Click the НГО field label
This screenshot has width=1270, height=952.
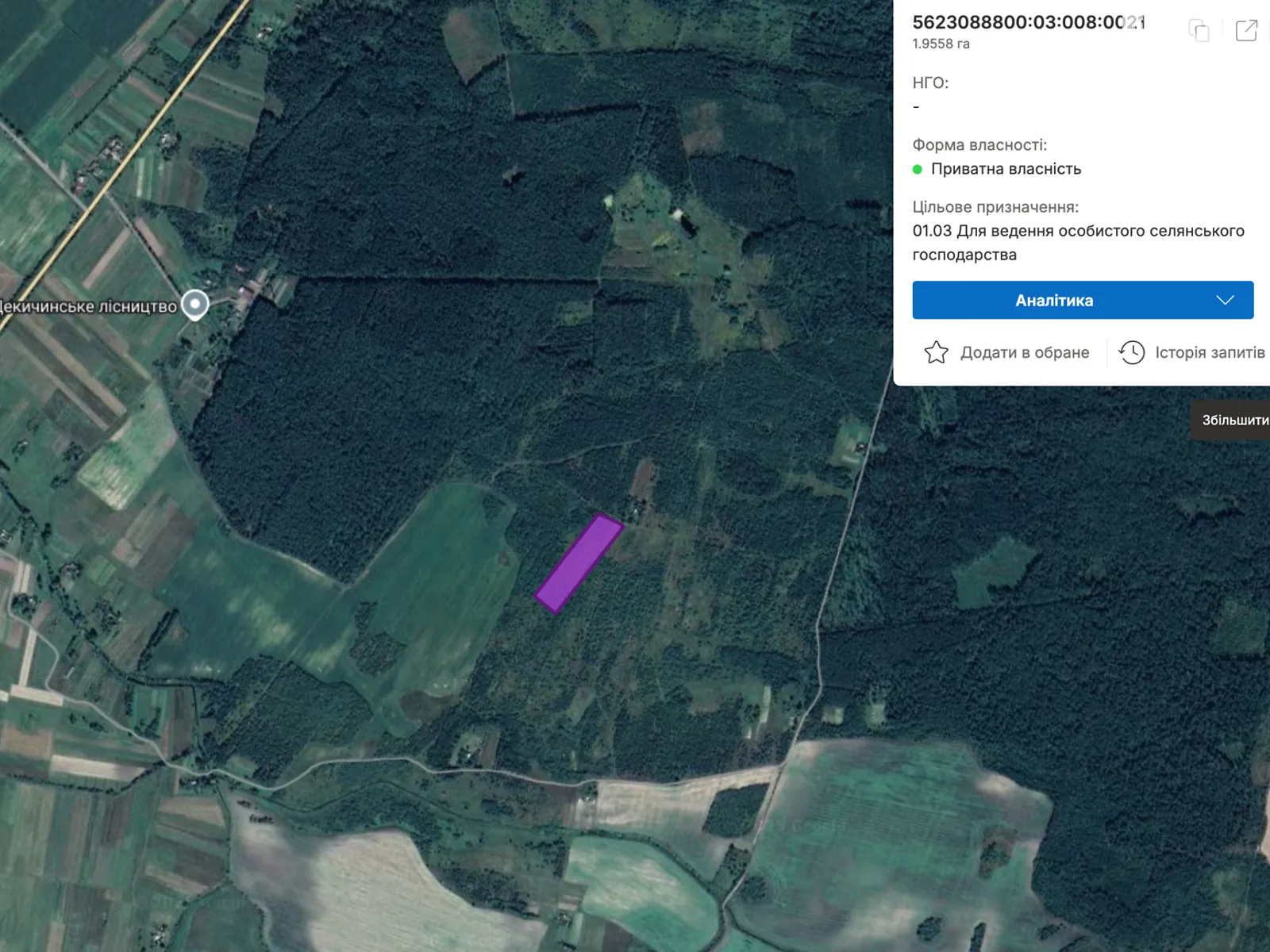(929, 83)
